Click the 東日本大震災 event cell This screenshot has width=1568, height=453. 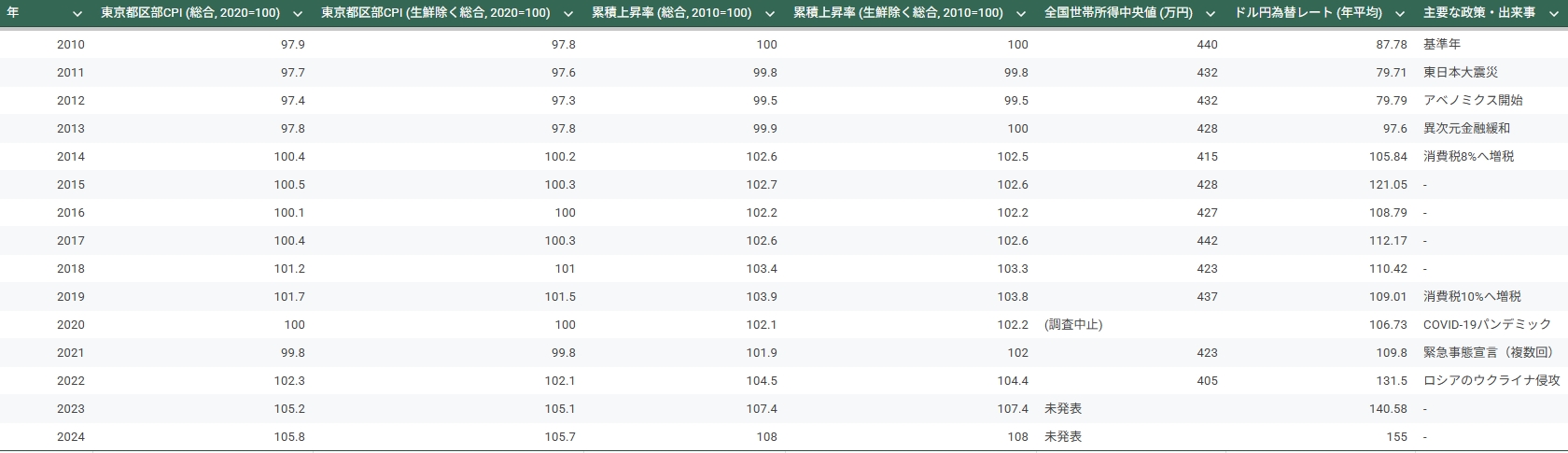click(x=1460, y=73)
